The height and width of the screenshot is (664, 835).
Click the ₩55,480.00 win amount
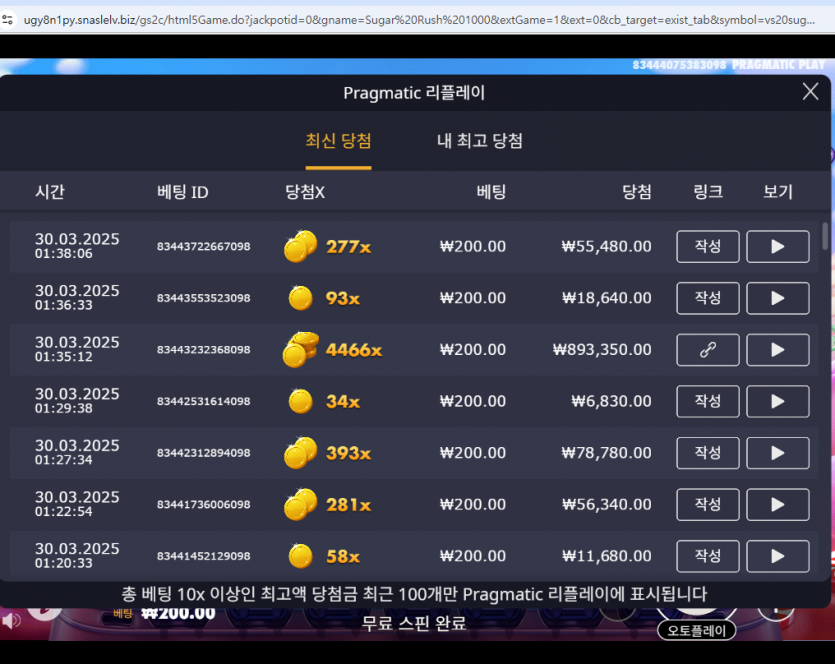point(607,247)
